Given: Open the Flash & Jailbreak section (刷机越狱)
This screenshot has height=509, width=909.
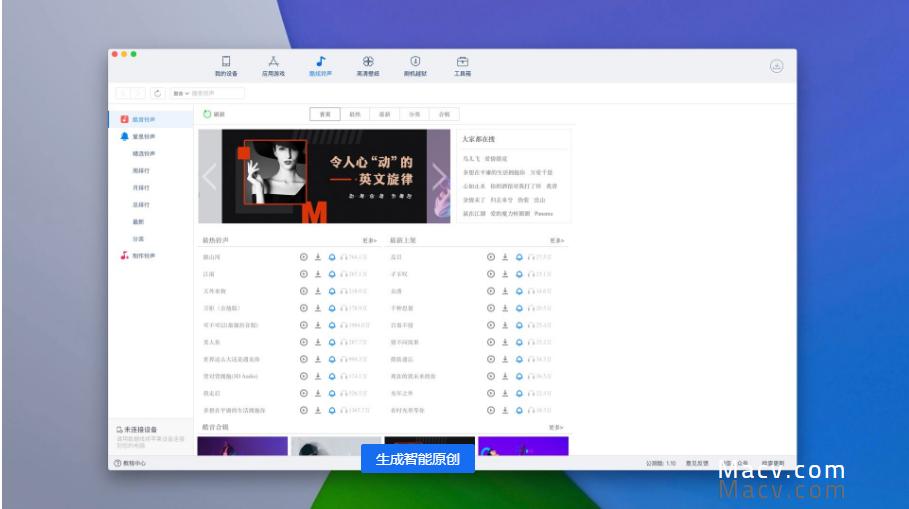Looking at the screenshot, I should (x=415, y=66).
